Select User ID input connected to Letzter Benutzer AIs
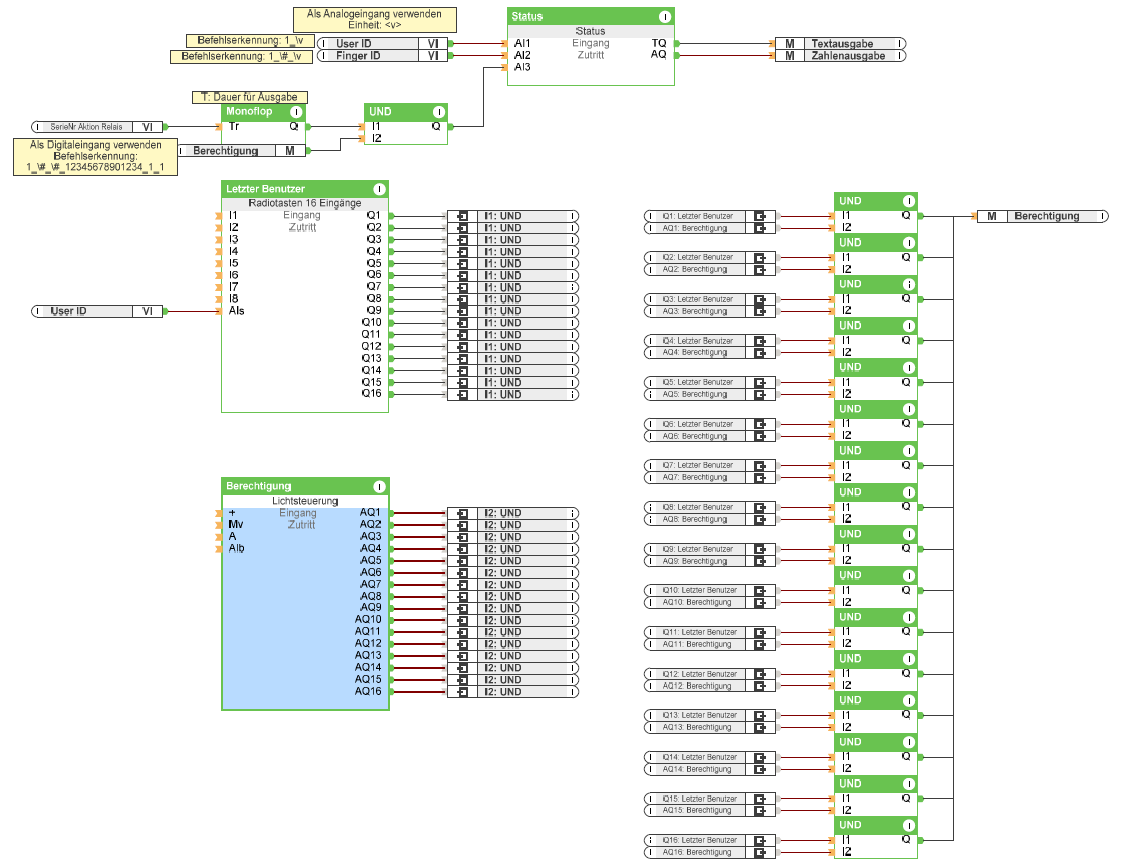This screenshot has width=1124, height=864. [97, 311]
